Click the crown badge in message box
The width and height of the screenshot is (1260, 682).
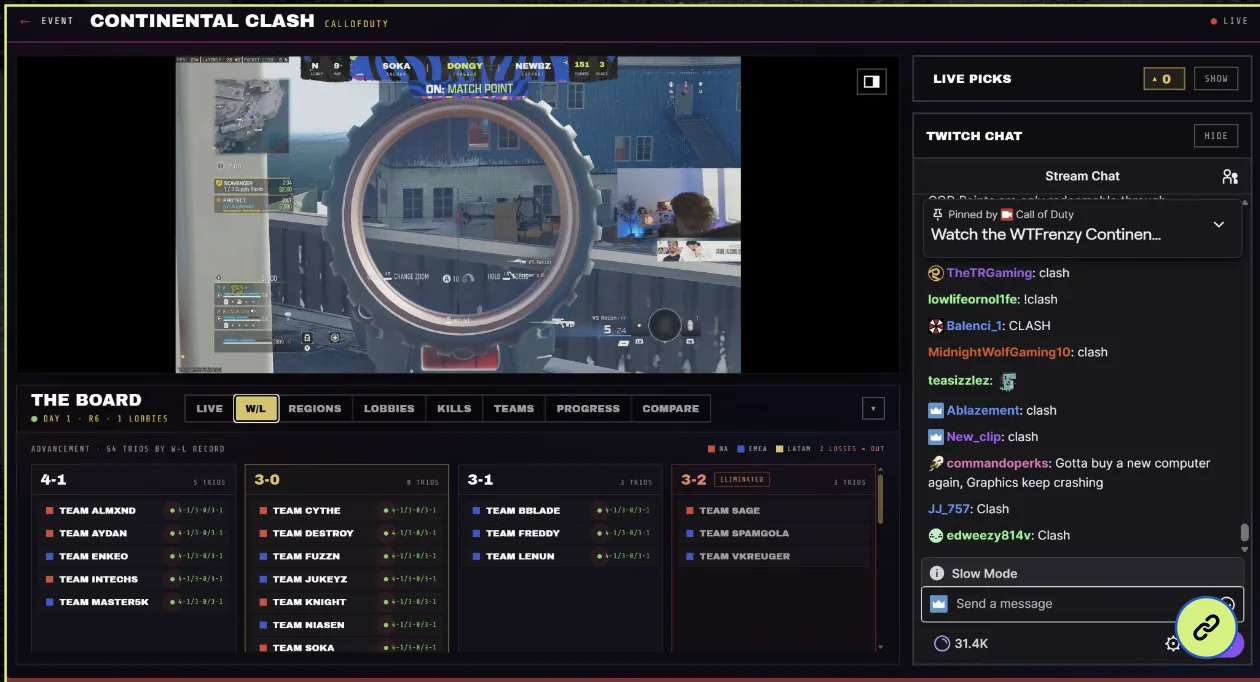[x=938, y=604]
